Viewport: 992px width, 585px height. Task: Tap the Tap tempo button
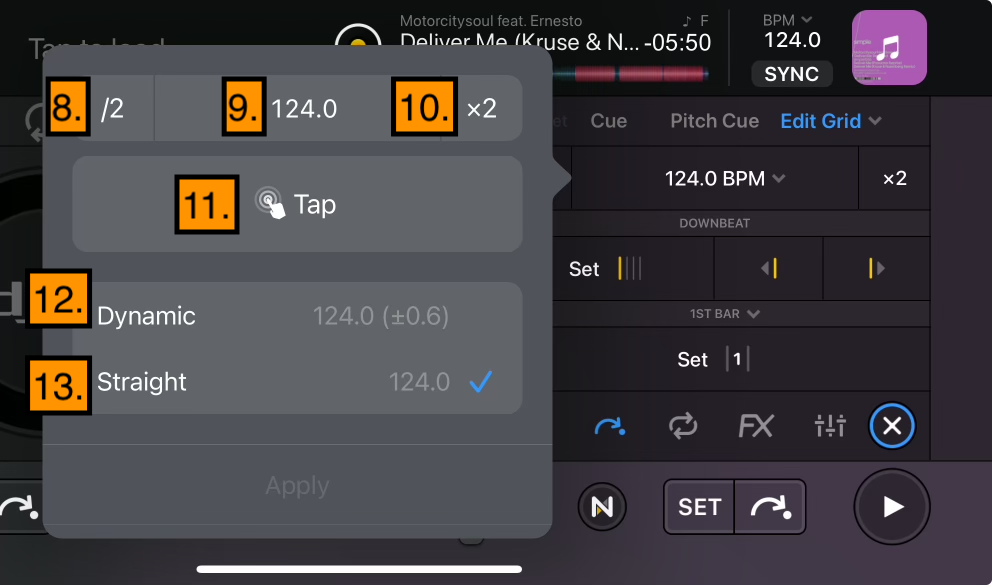[297, 204]
